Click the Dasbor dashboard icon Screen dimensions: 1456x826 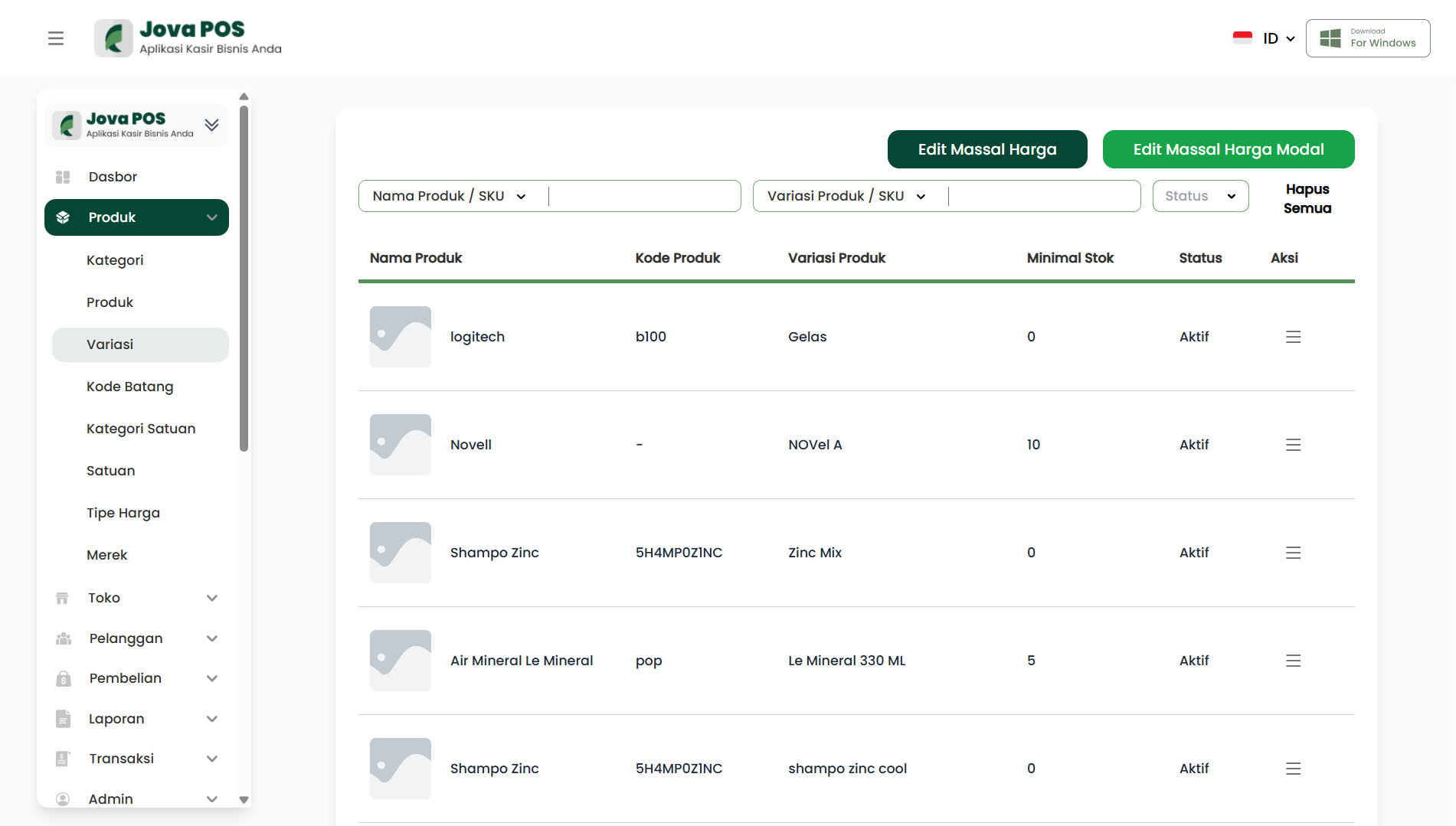pyautogui.click(x=63, y=177)
